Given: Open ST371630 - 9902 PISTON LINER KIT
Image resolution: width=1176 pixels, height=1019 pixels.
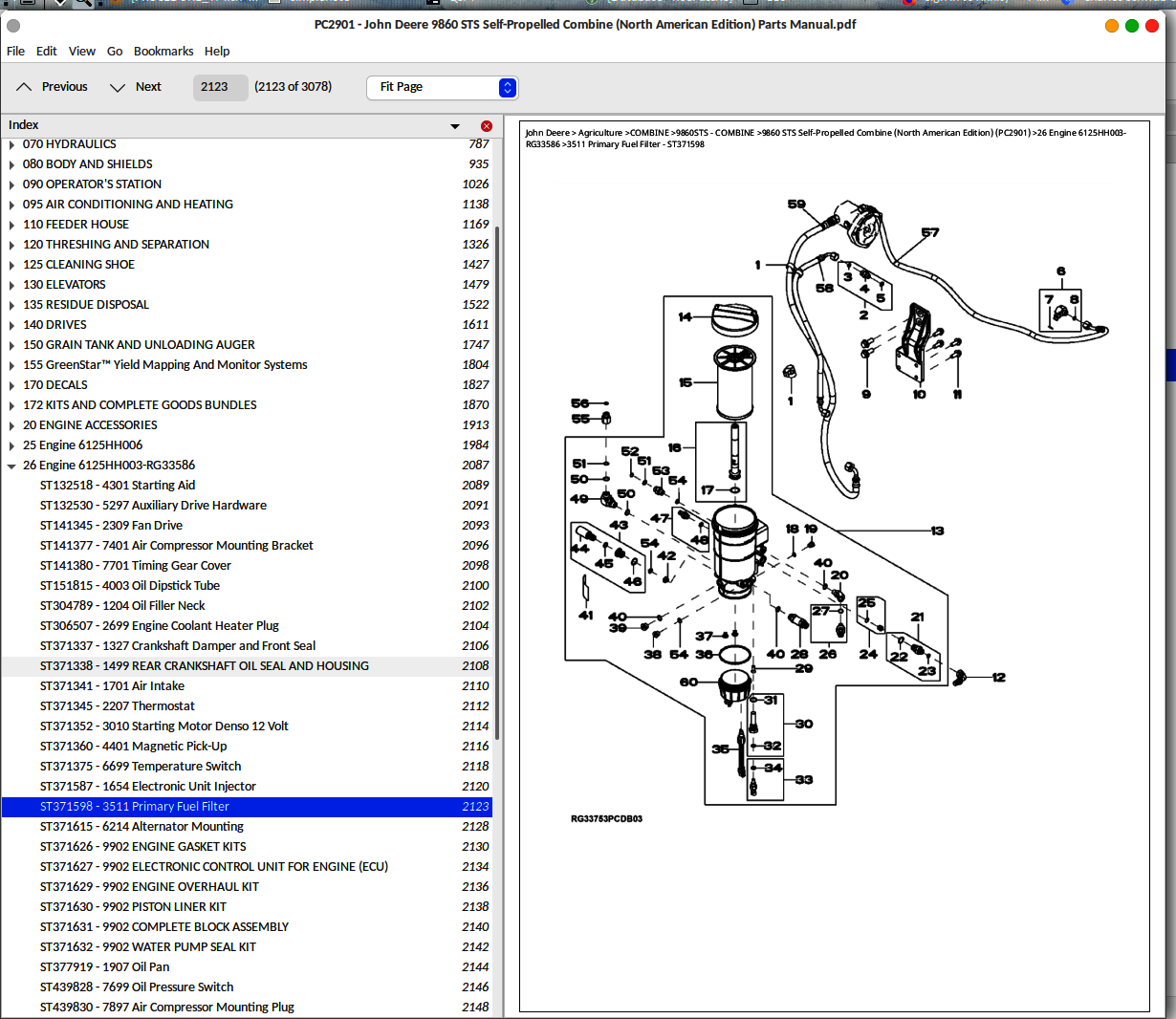Looking at the screenshot, I should 247,907.
